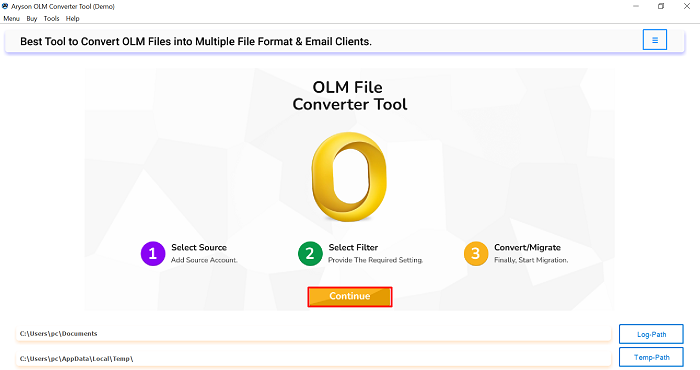Click the Log-Path button
The width and height of the screenshot is (700, 370).
651,334
